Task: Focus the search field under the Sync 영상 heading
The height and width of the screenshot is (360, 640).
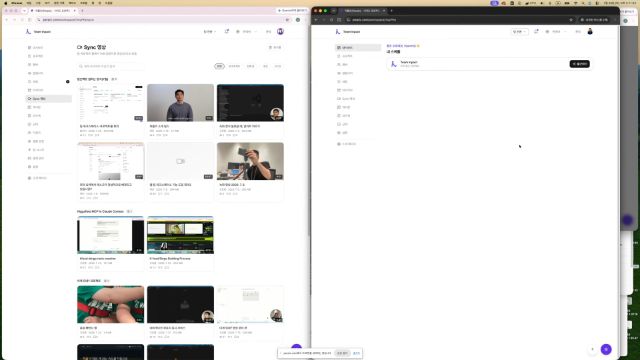Action: [x=110, y=66]
